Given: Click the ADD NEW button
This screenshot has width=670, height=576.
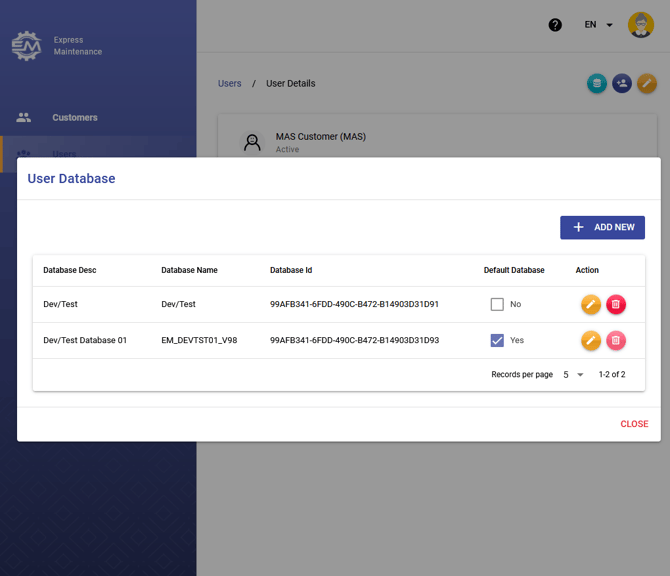Looking at the screenshot, I should [x=602, y=227].
